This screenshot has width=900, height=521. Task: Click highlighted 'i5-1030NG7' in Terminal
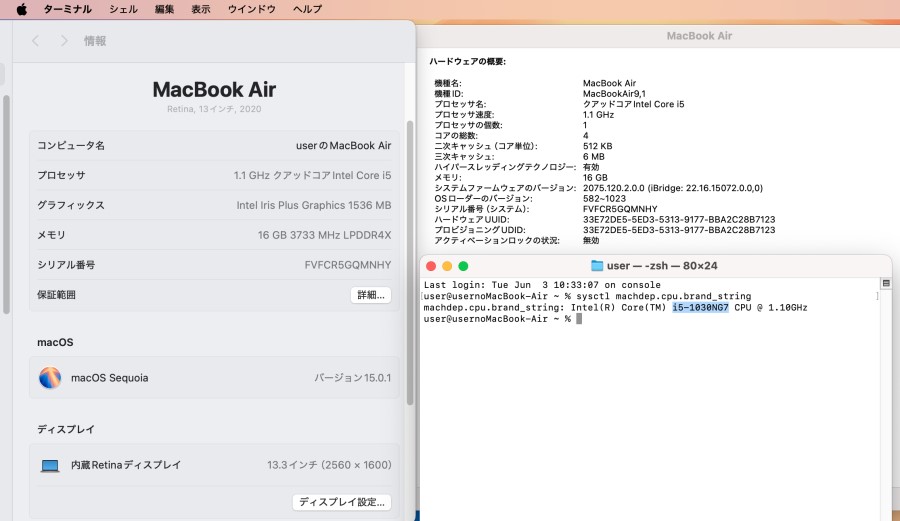click(x=700, y=308)
